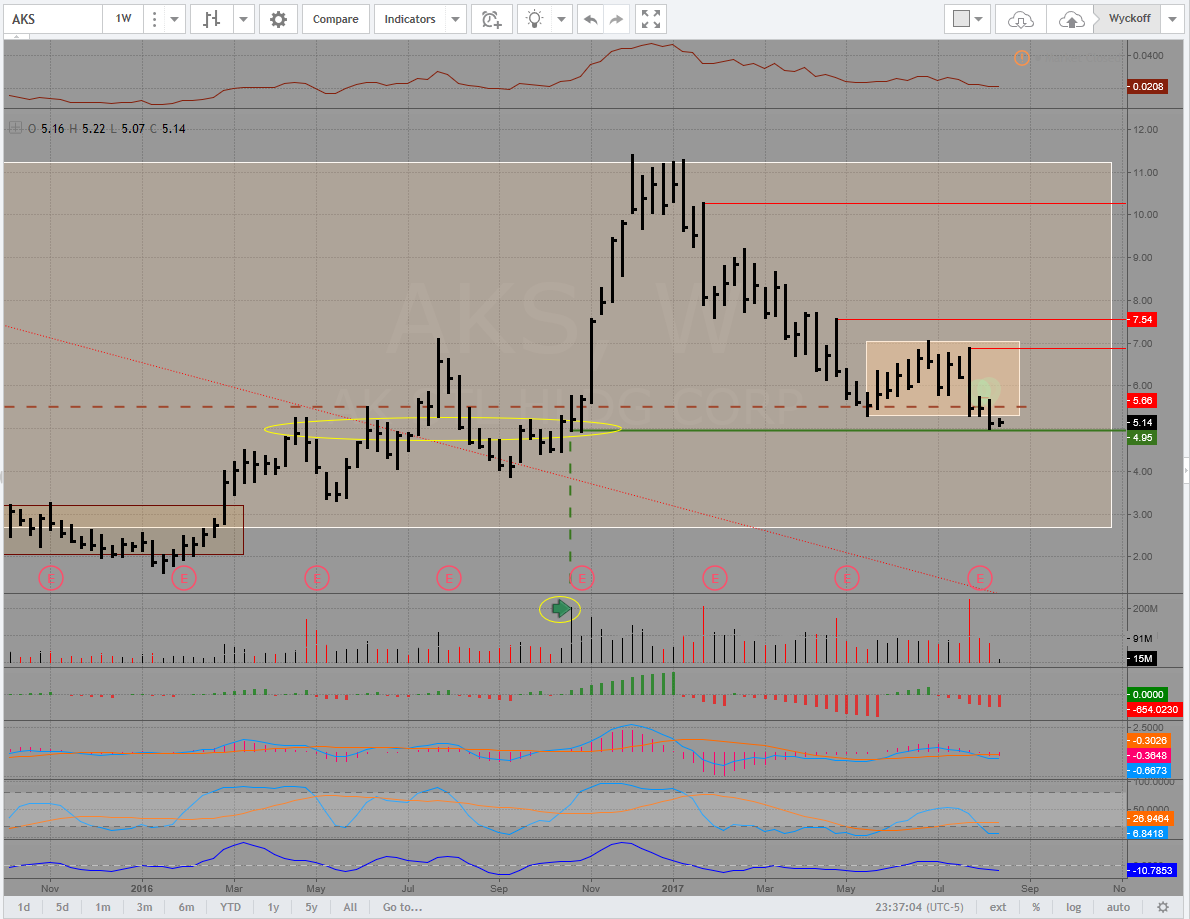This screenshot has width=1190, height=919.
Task: Click the Go to... button
Action: [x=402, y=907]
